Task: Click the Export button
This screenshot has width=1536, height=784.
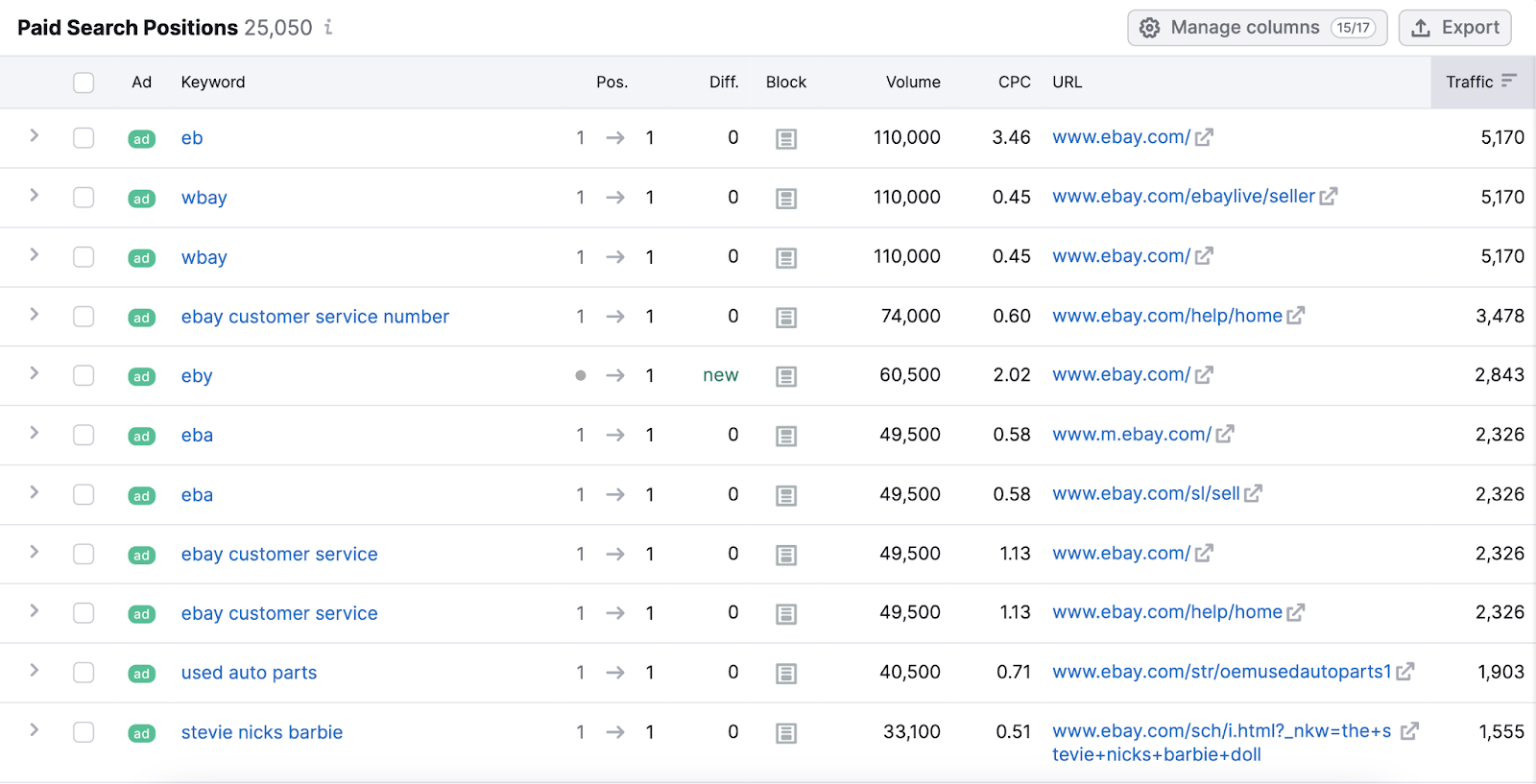Action: click(1455, 28)
